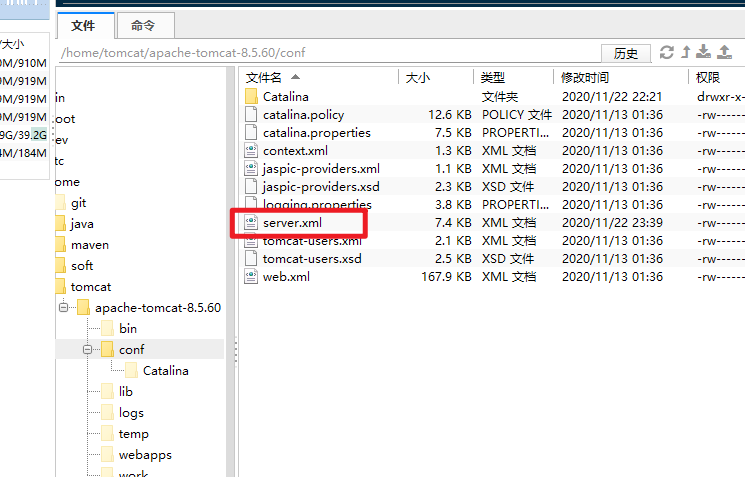Viewport: 745px width, 477px height.
Task: Click the tomcat-users.xsd file name
Action: click(312, 259)
